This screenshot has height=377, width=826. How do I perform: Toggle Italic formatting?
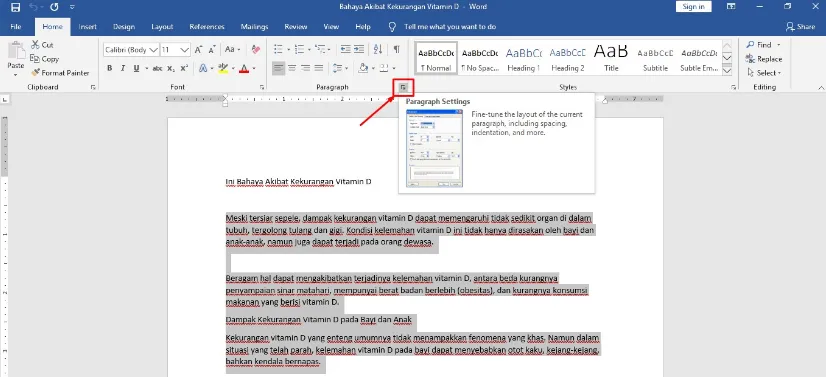click(123, 68)
